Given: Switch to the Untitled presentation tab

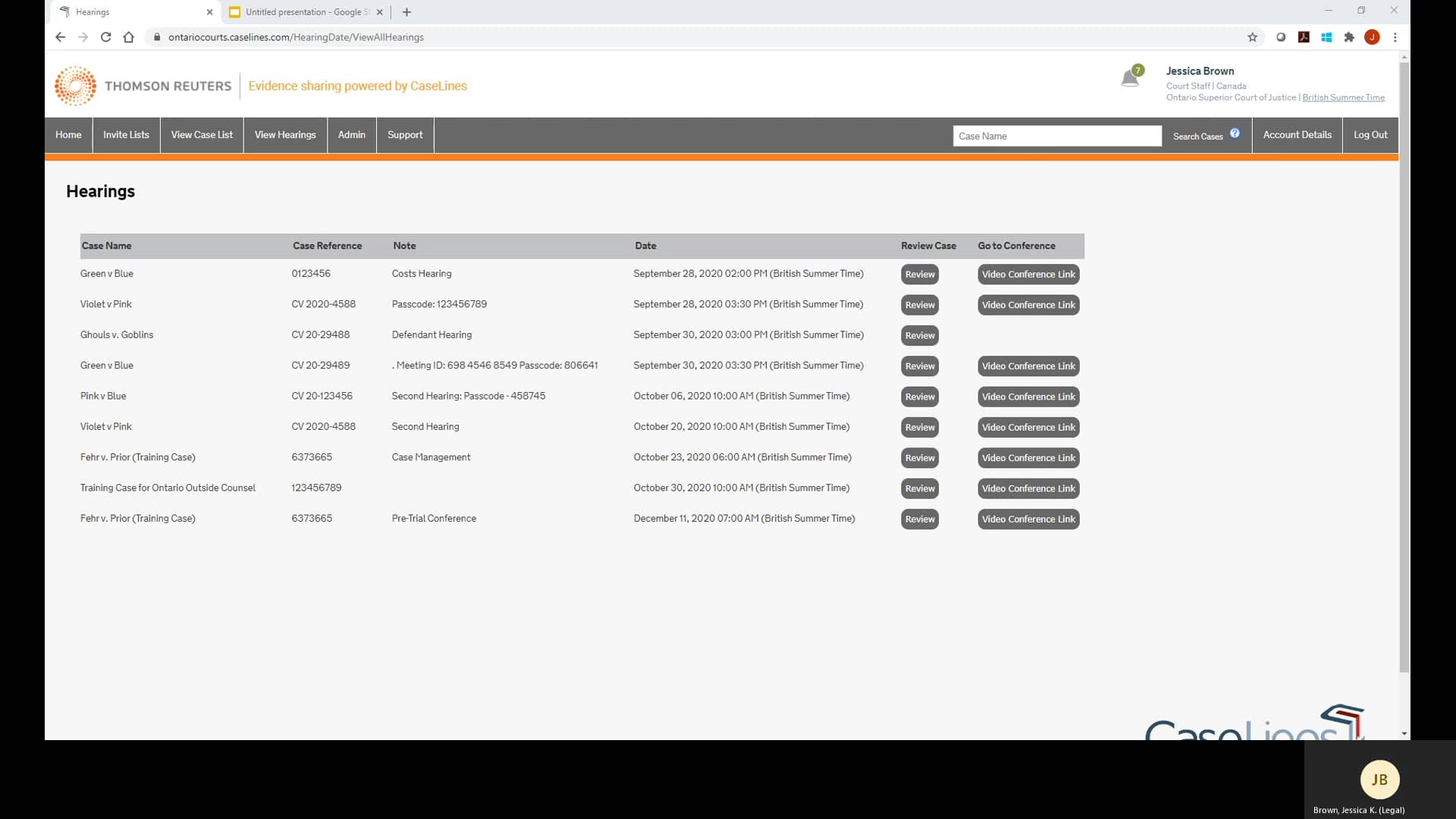Looking at the screenshot, I should [303, 12].
